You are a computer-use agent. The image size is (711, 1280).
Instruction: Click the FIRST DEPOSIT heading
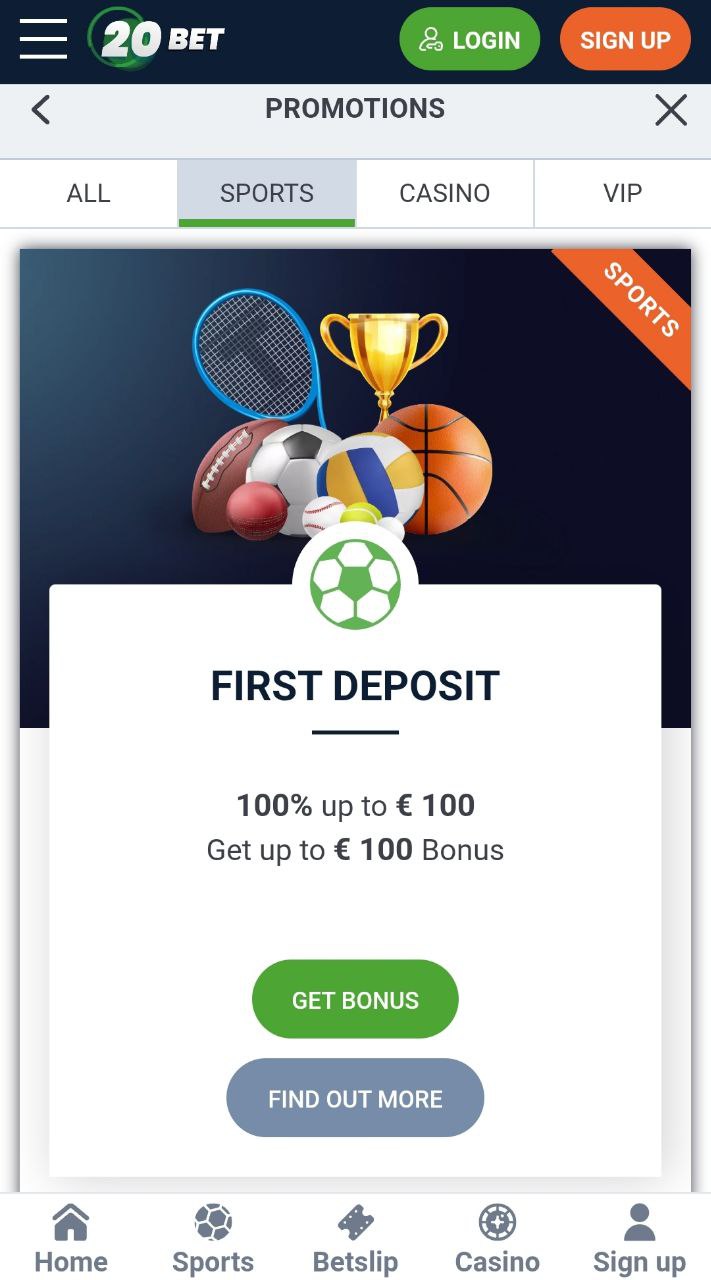tap(355, 686)
